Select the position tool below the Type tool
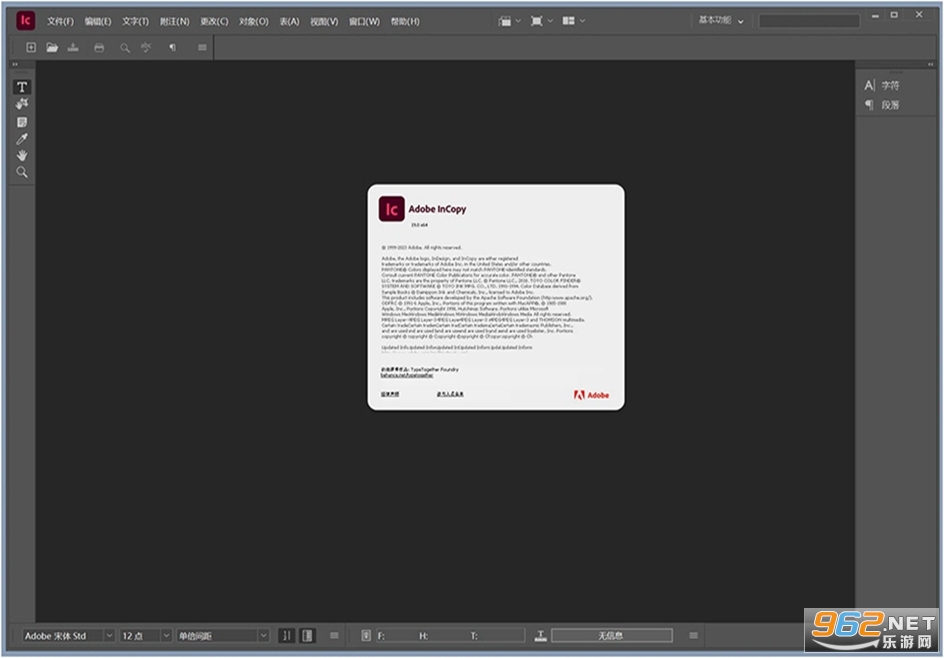 [22, 104]
